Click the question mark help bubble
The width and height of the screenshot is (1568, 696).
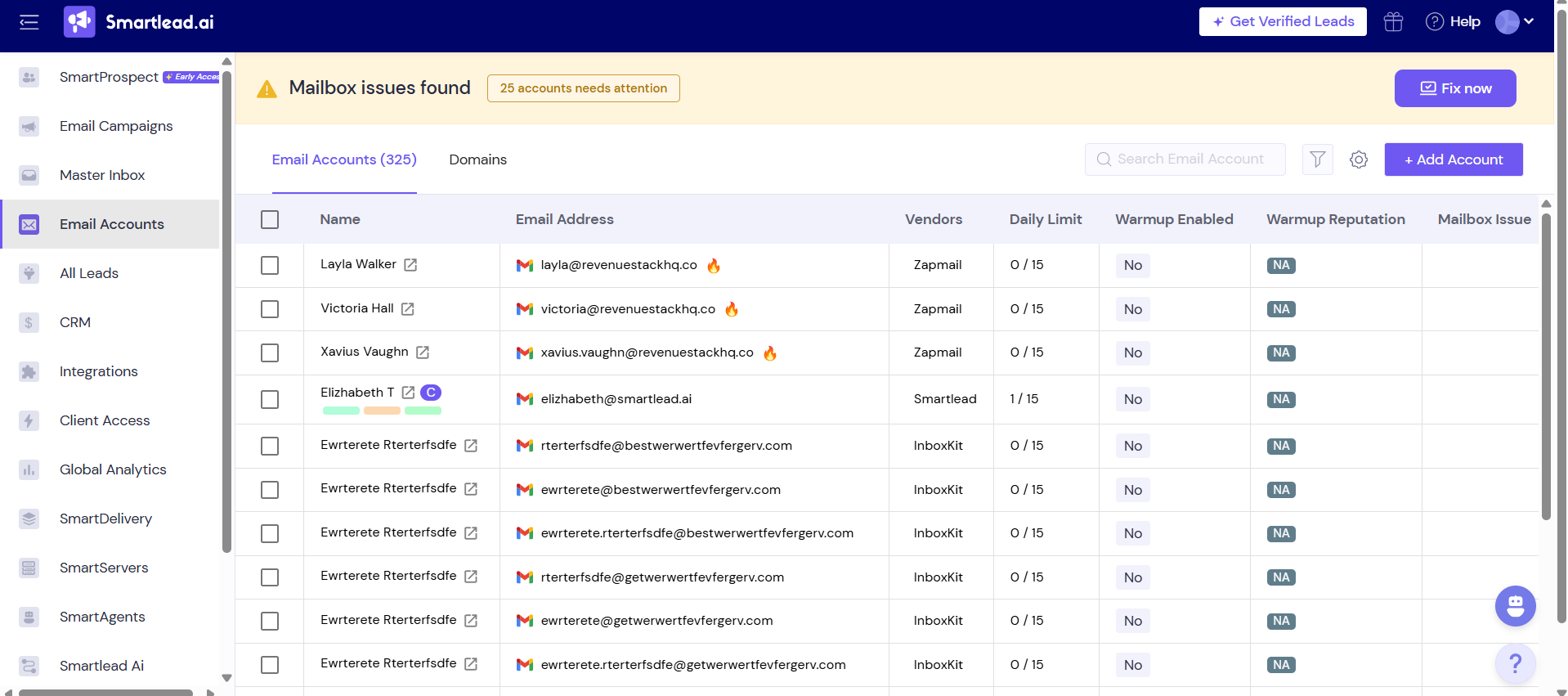coord(1515,663)
